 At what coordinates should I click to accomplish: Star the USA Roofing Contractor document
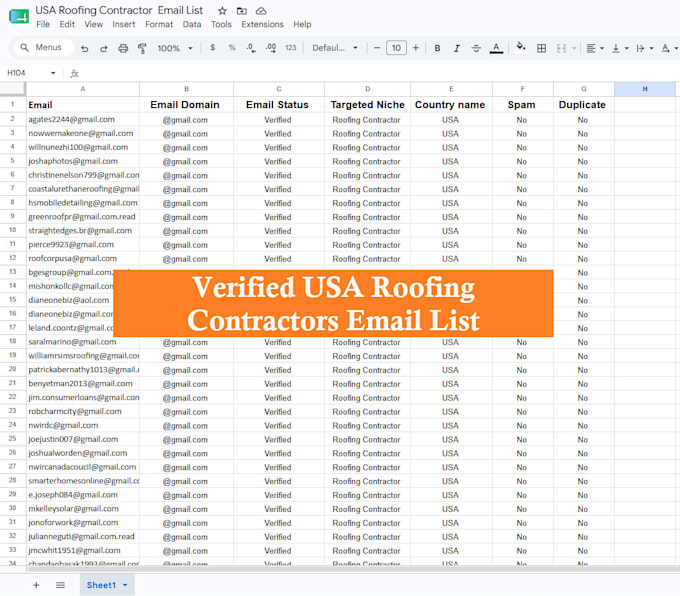pyautogui.click(x=222, y=11)
